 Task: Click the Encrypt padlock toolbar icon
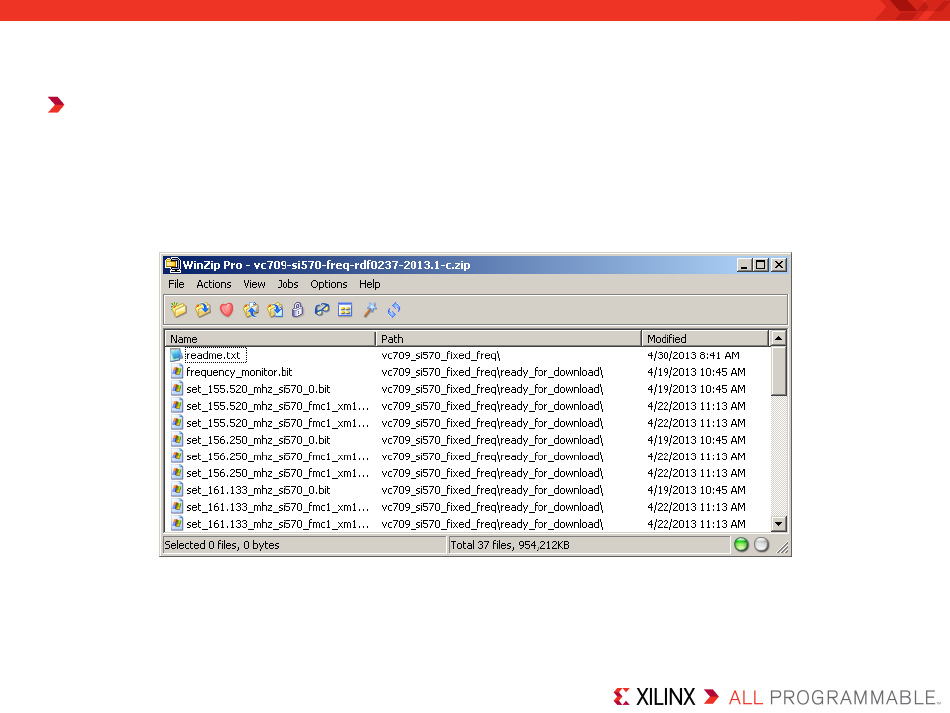coord(297,310)
